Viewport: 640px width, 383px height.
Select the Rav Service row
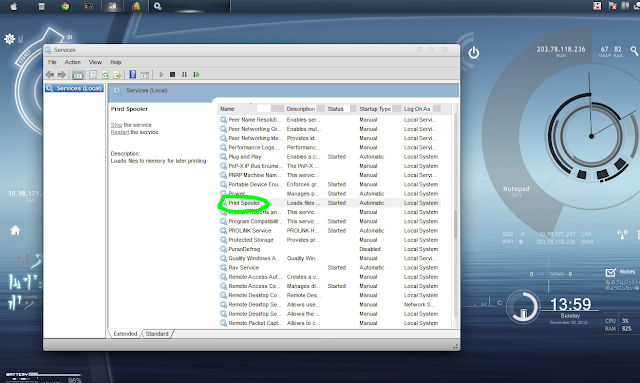coord(329,267)
